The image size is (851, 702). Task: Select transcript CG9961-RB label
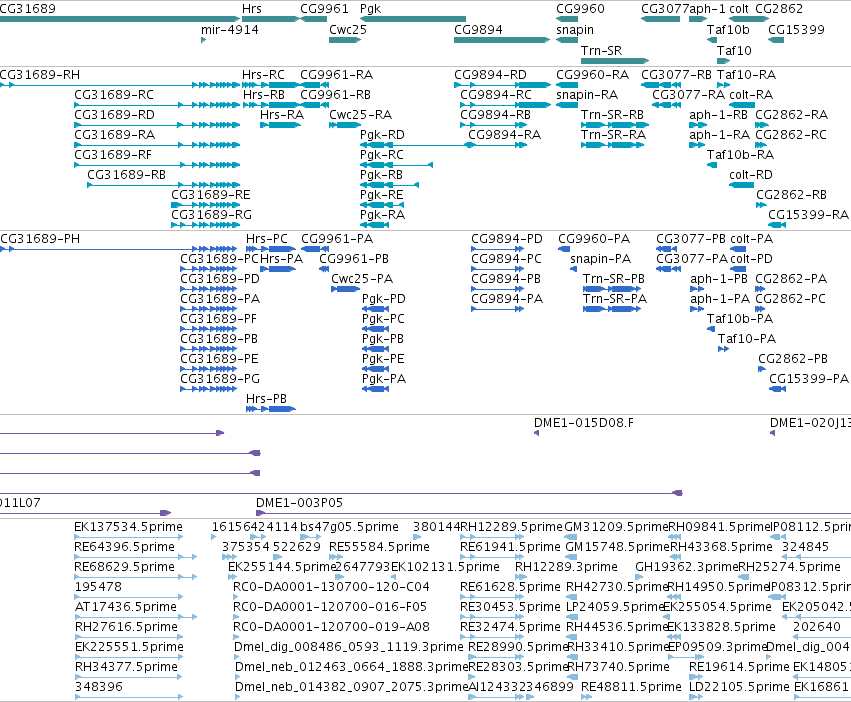(x=335, y=94)
